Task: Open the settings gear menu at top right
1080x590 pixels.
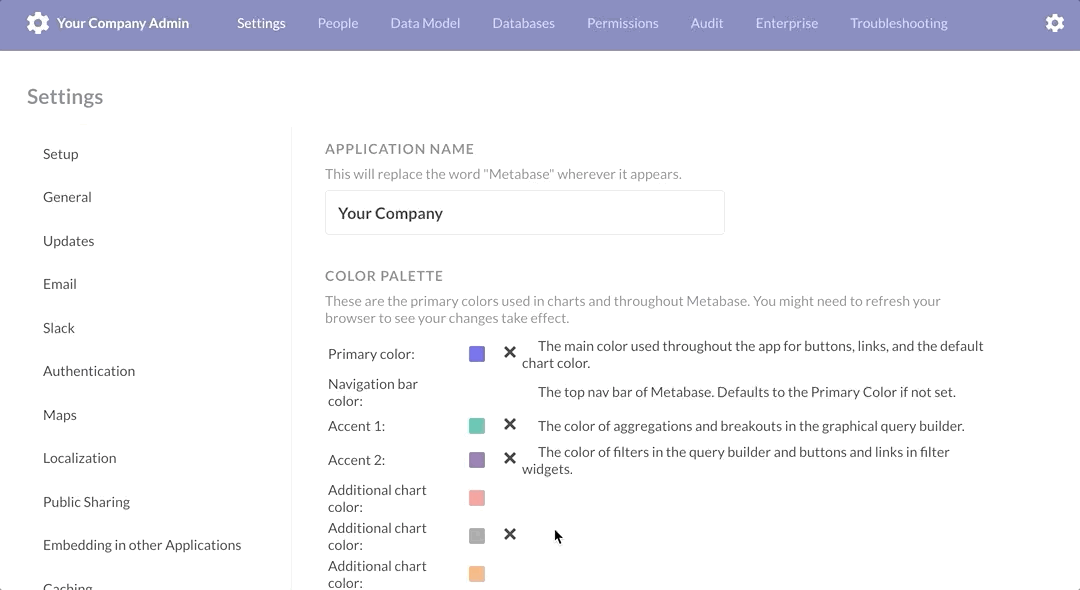Action: [x=1055, y=23]
